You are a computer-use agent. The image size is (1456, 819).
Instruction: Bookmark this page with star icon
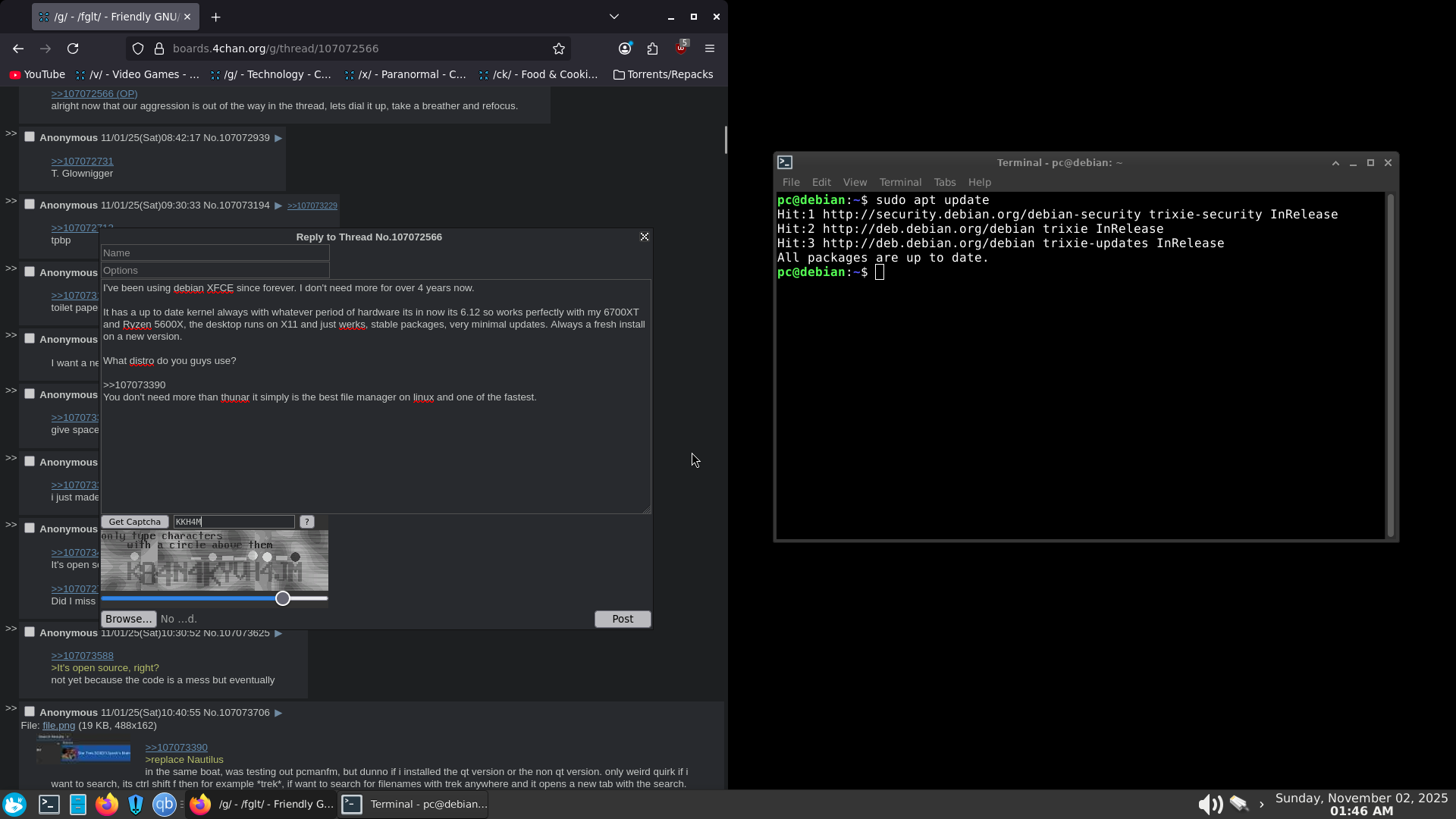[x=559, y=49]
